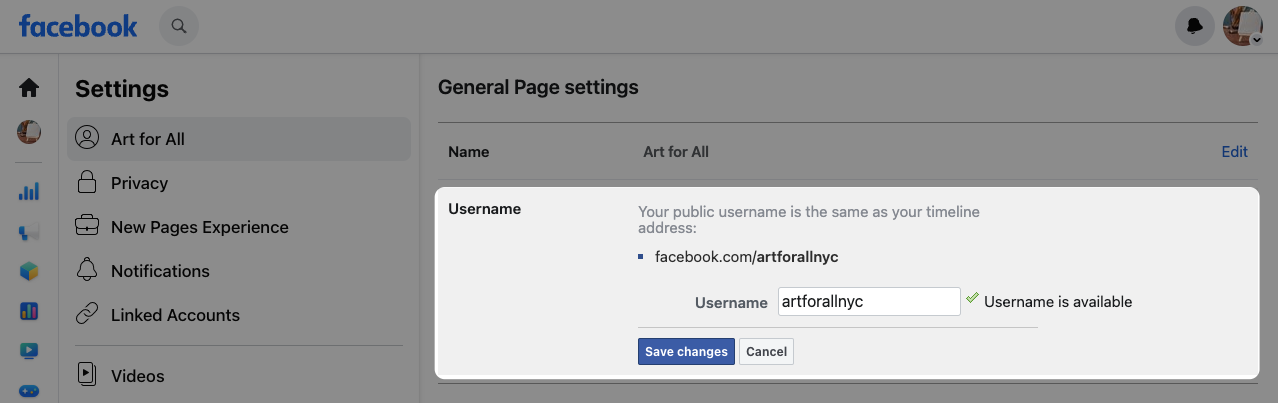Go to Home via house icon
This screenshot has width=1278, height=403.
click(29, 88)
